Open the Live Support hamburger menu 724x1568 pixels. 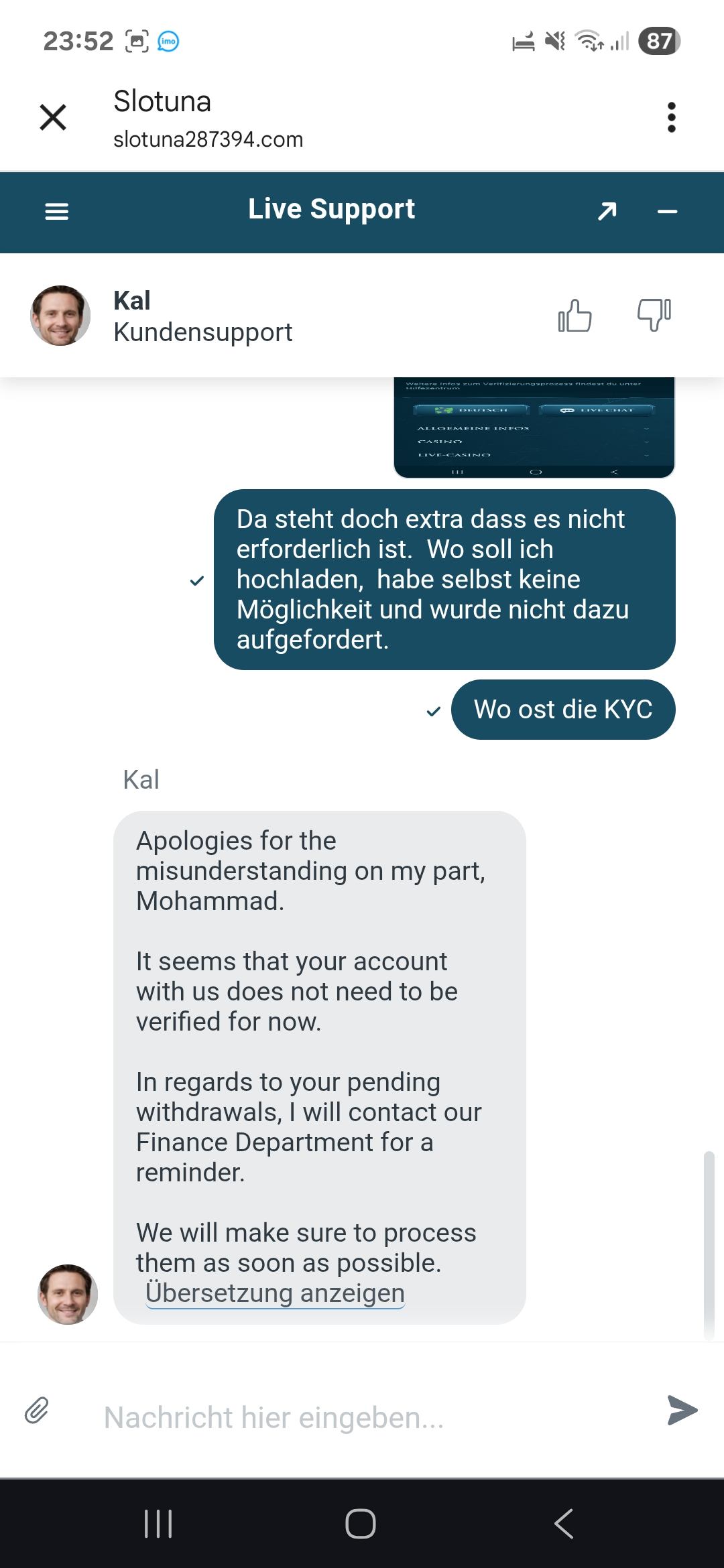56,212
